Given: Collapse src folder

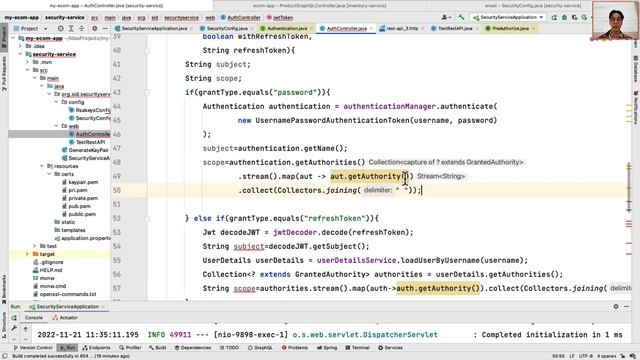Looking at the screenshot, I should click(x=27, y=70).
